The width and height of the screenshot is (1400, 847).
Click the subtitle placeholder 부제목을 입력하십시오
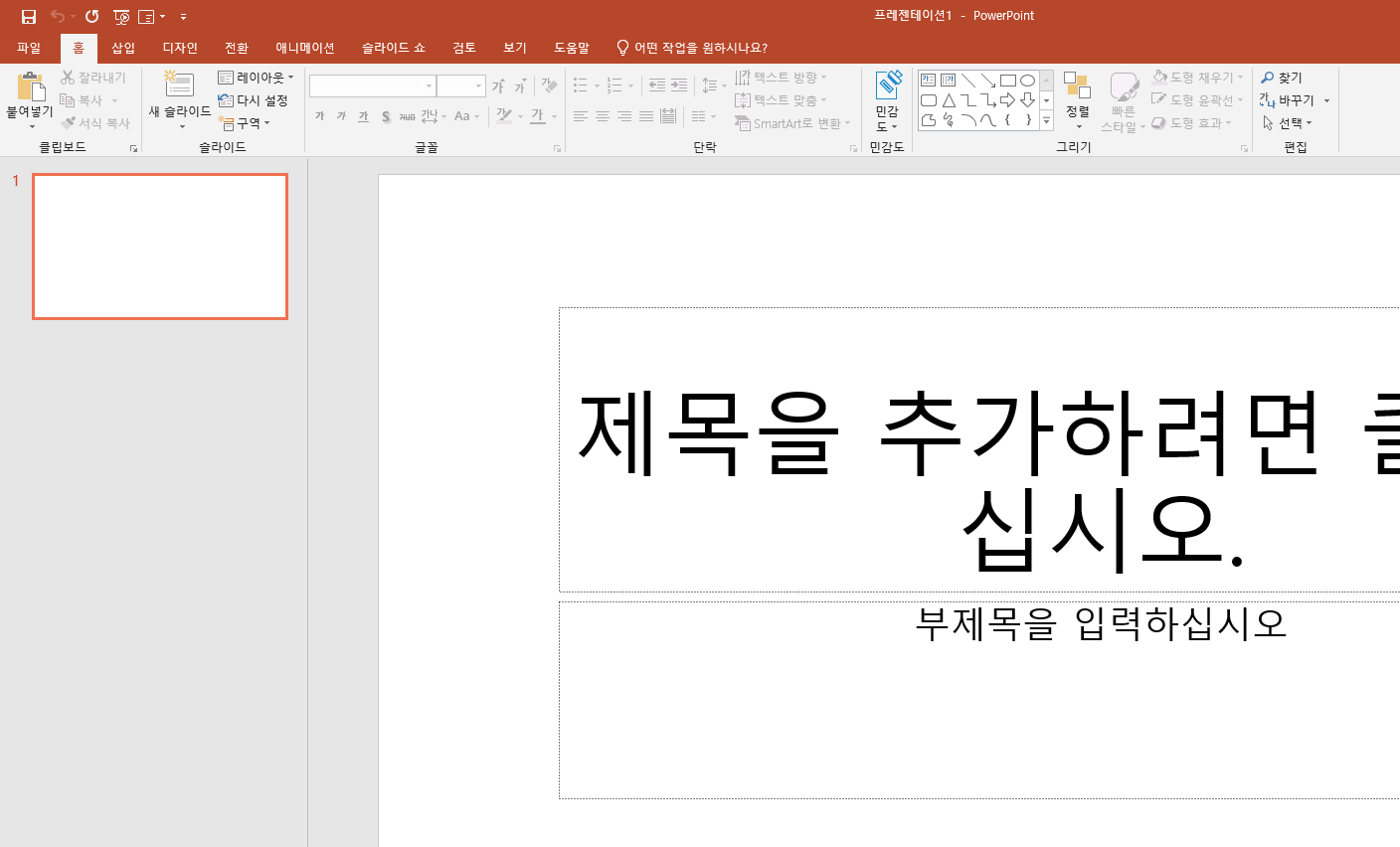tap(1101, 623)
